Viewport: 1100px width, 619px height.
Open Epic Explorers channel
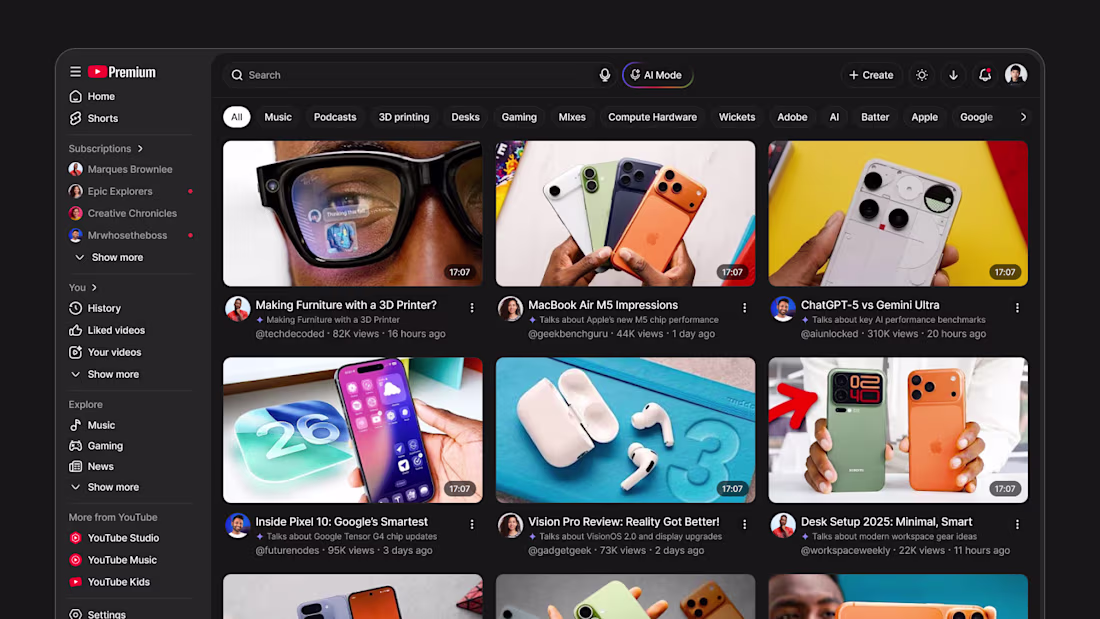[x=110, y=191]
